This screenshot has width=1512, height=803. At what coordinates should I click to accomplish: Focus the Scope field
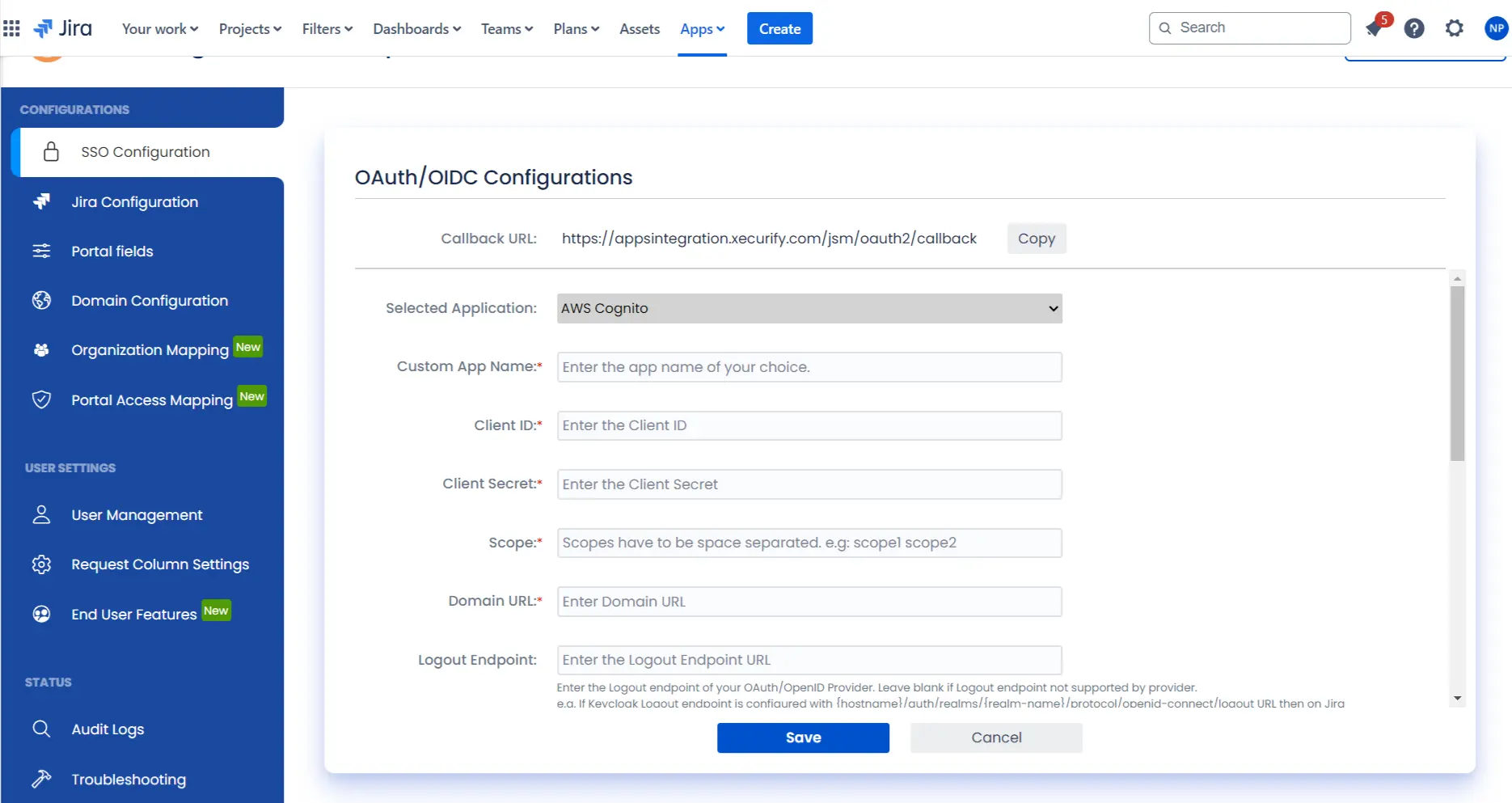(809, 543)
